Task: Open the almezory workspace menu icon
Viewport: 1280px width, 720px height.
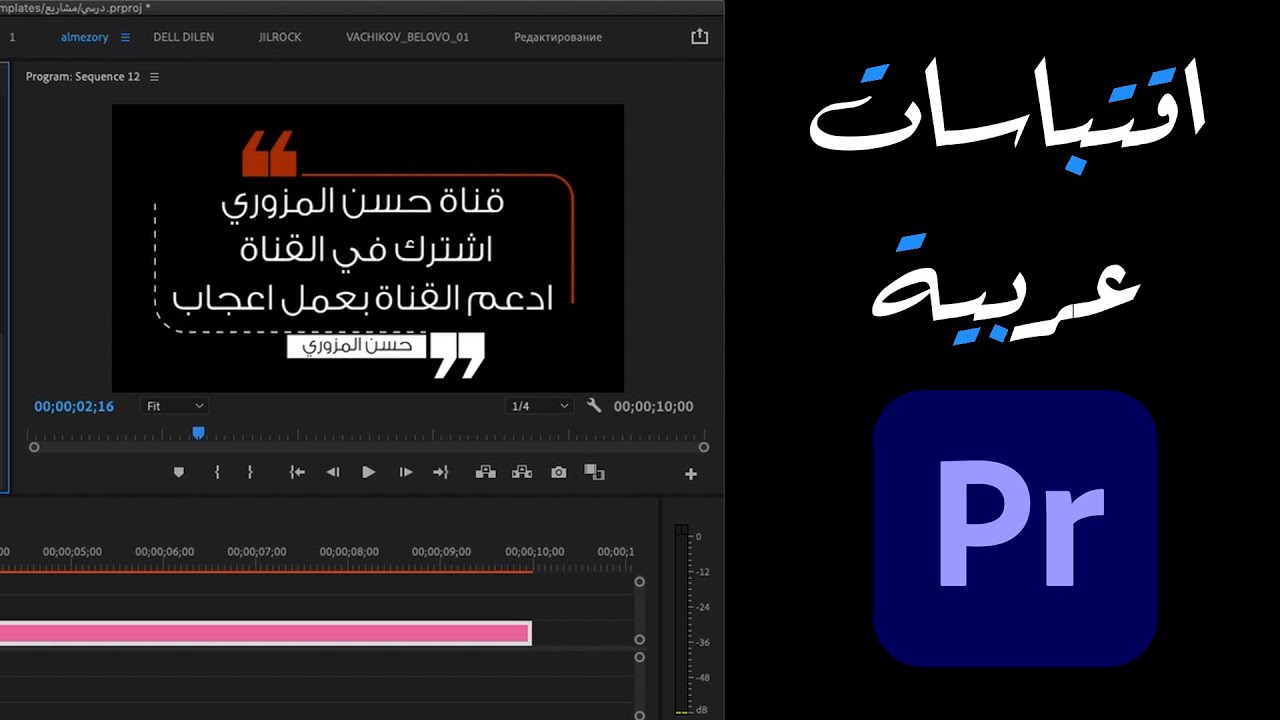Action: (x=125, y=37)
